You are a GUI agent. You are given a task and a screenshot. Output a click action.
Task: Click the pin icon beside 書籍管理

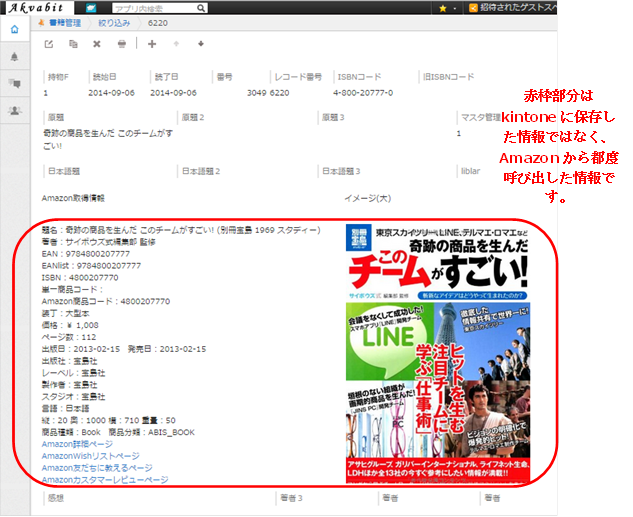tap(41, 23)
